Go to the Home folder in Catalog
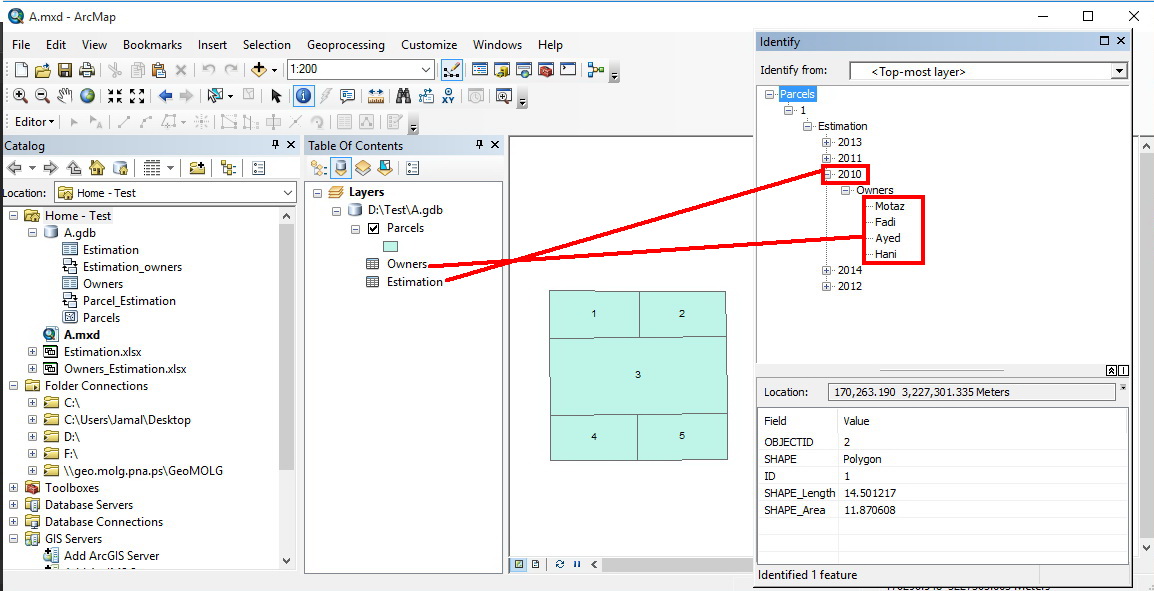Image resolution: width=1154 pixels, height=591 pixels. (96, 168)
